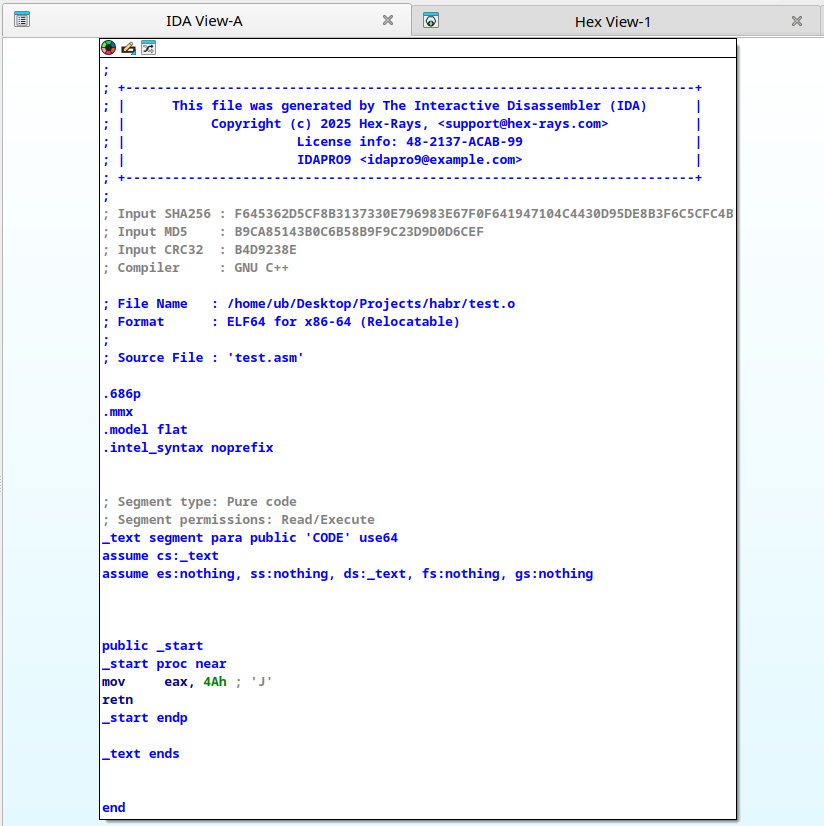824x826 pixels.
Task: Select the 'mov eax, 4Ah' instruction line
Action: 187,682
